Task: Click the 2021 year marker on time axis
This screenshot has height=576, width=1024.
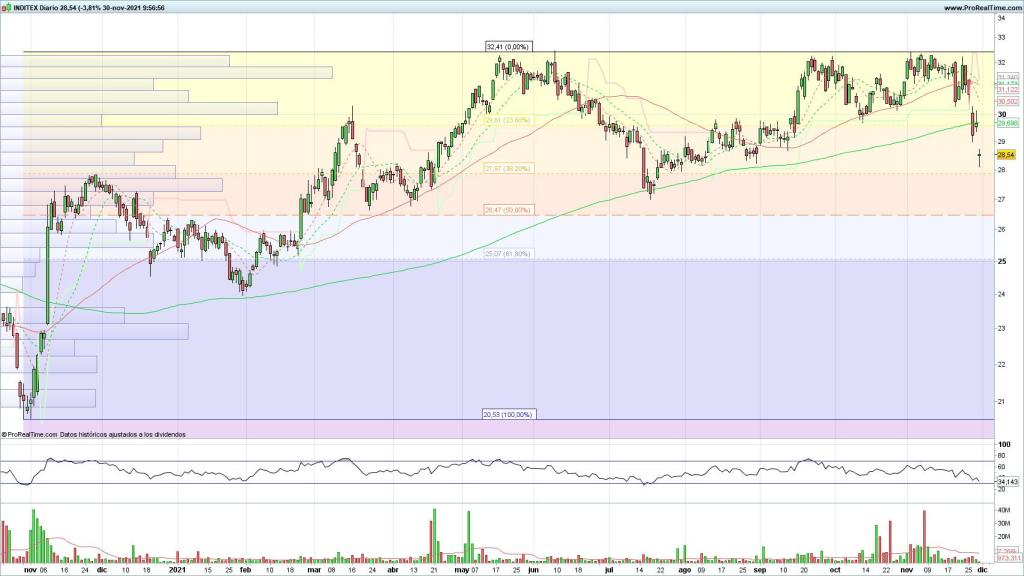Action: [177, 570]
